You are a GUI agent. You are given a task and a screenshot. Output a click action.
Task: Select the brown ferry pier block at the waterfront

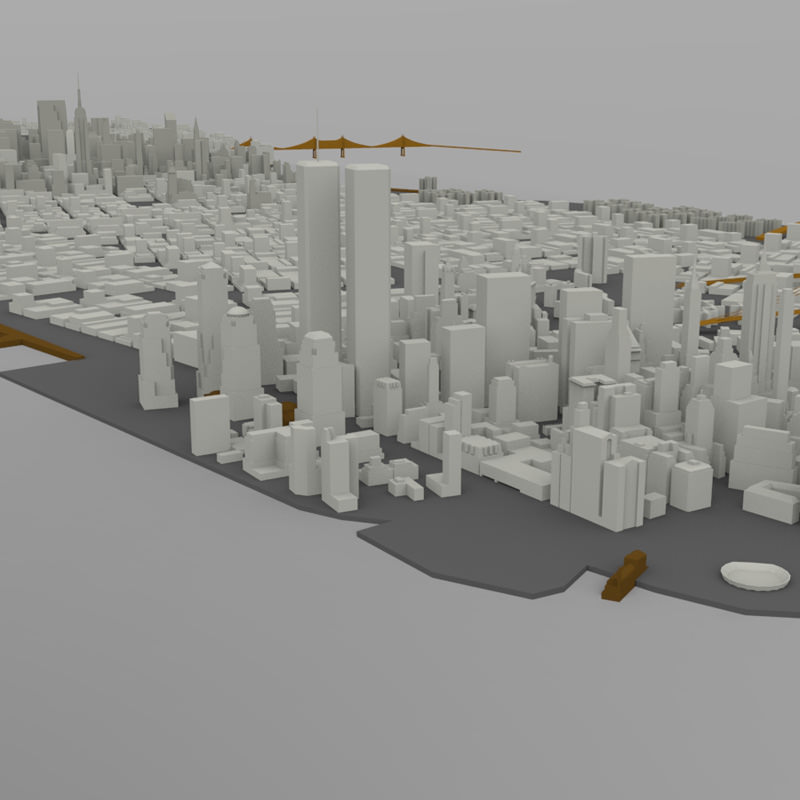coord(624,576)
